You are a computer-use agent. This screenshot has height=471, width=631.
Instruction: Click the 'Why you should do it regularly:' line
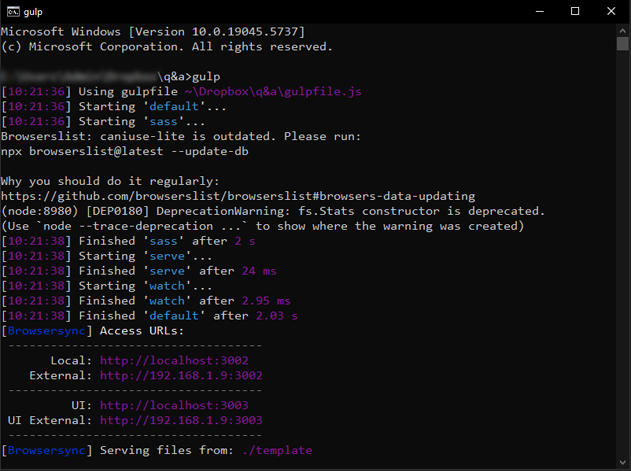(x=110, y=181)
